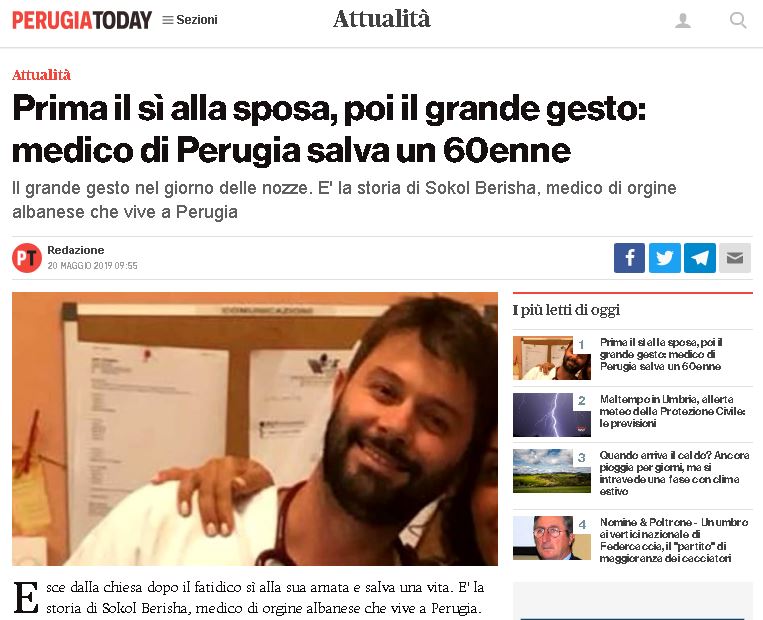Click the green hills landscape thumbnail
This screenshot has height=620, width=763.
551,471
